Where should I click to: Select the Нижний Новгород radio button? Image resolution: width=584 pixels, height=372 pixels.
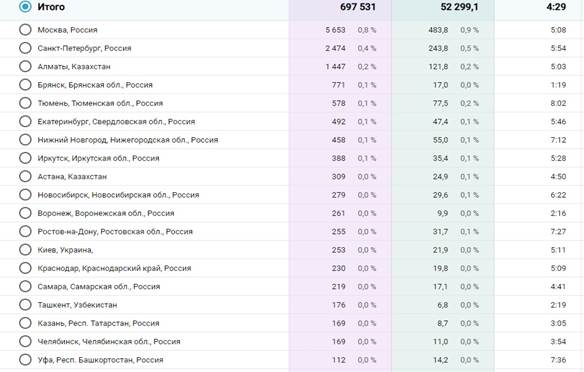(x=25, y=140)
